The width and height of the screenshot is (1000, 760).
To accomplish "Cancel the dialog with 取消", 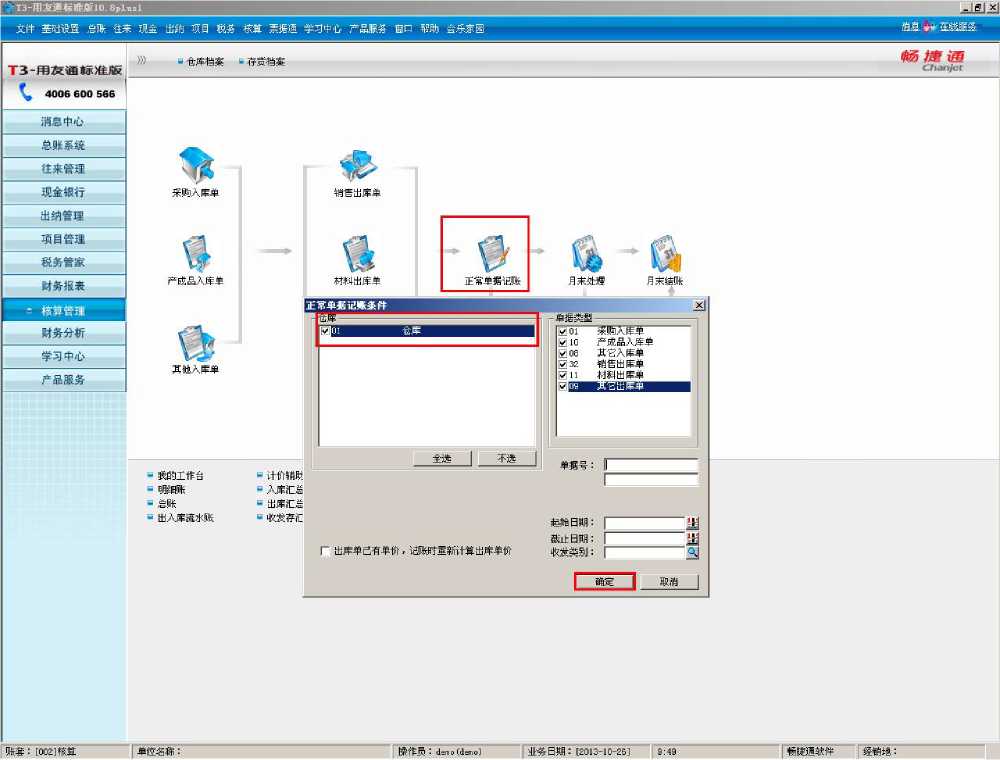I will 669,581.
